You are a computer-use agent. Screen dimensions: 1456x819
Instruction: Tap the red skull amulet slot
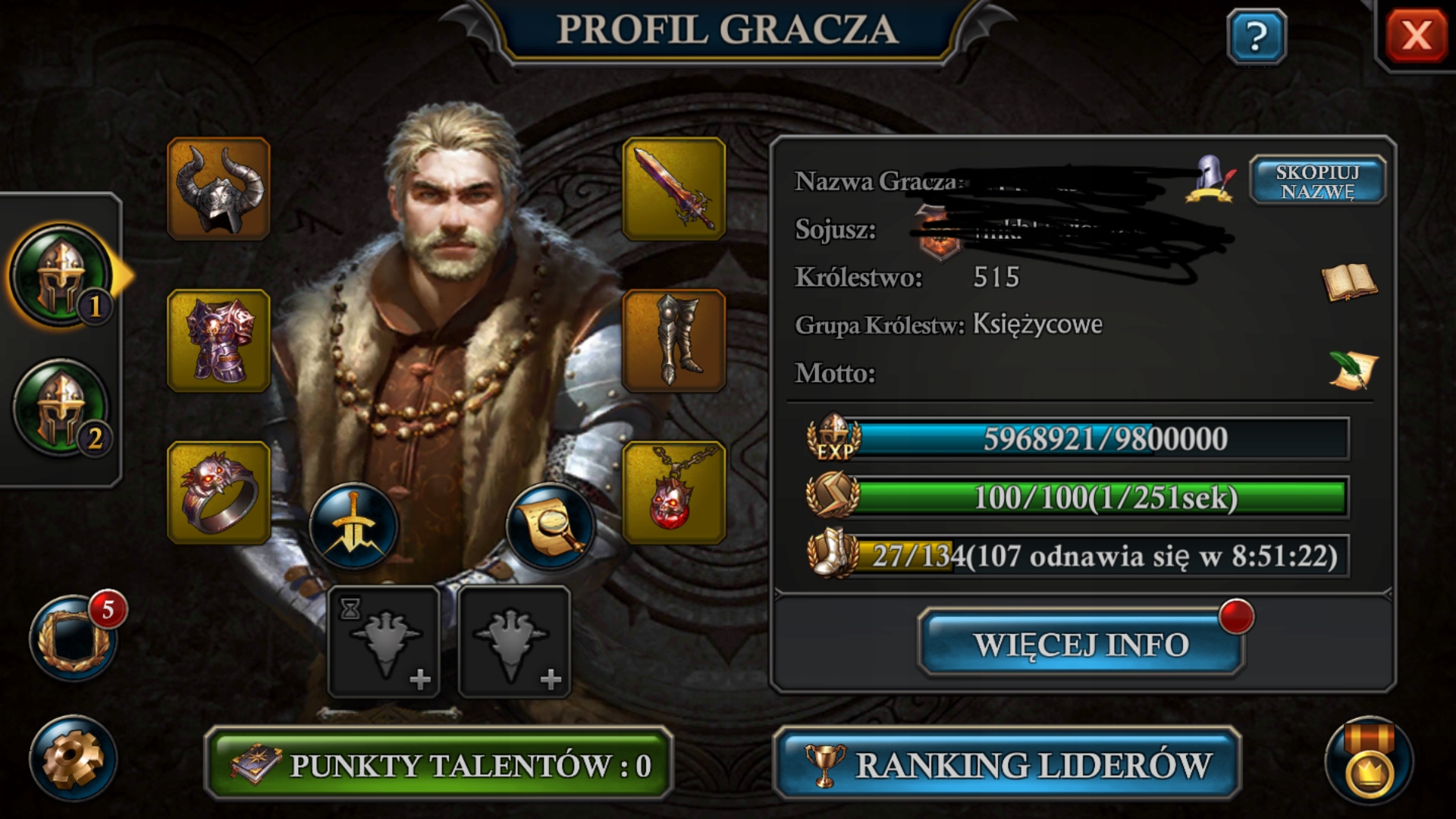coord(674,492)
